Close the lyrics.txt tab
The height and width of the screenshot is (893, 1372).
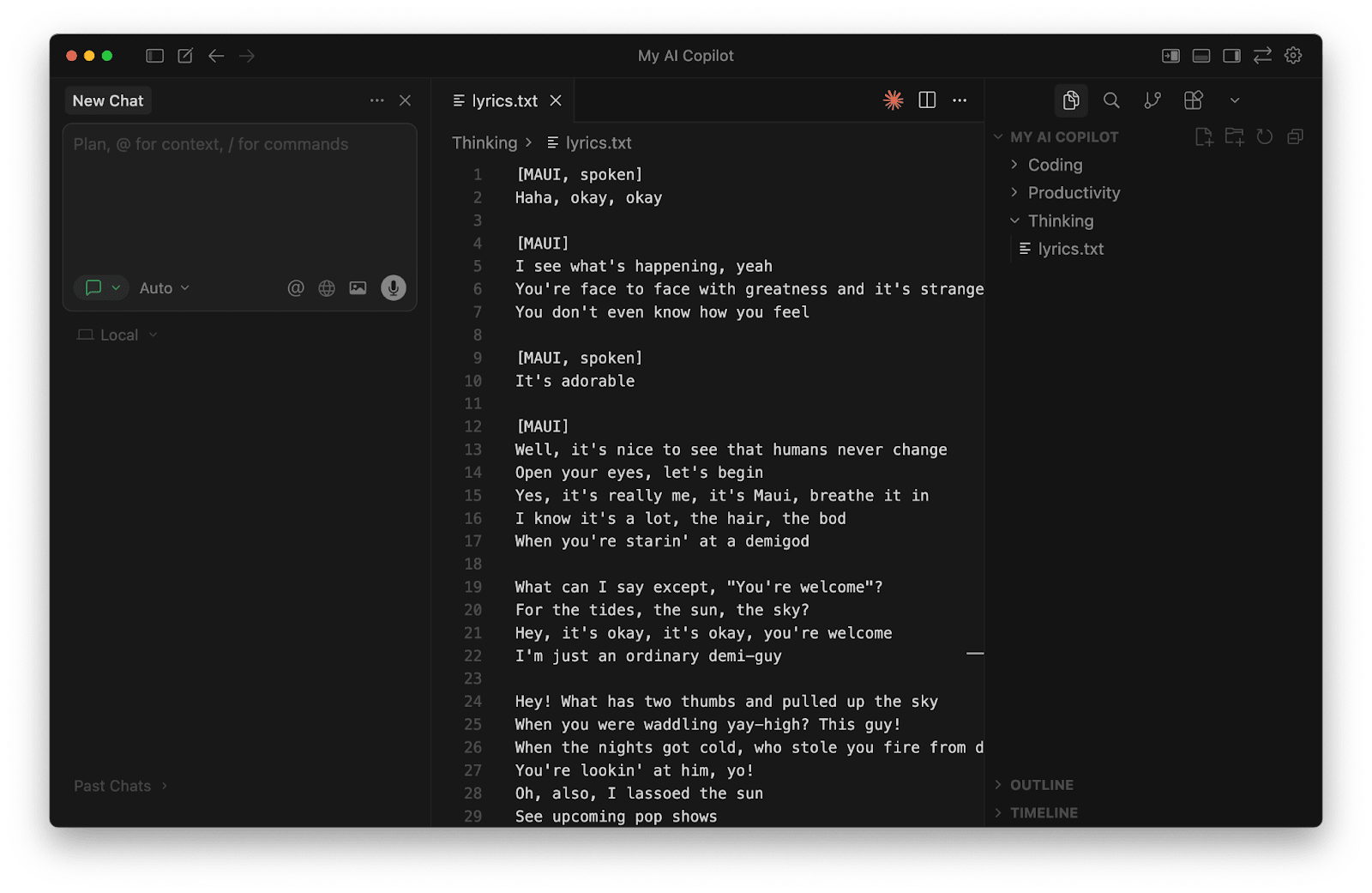coord(556,100)
